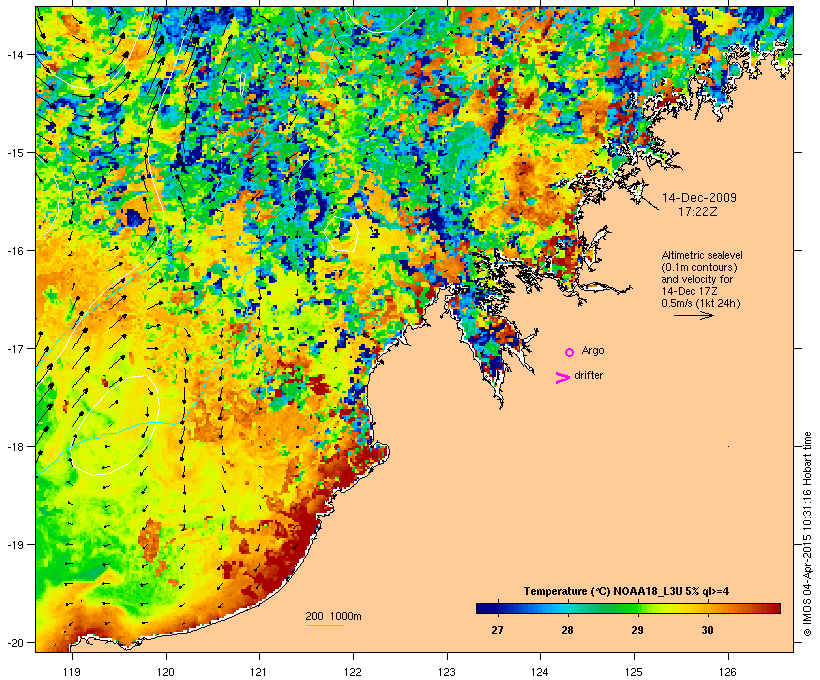Click the 'Altimetric sealevel' legend line
The height and width of the screenshot is (680, 820).
pos(702,255)
